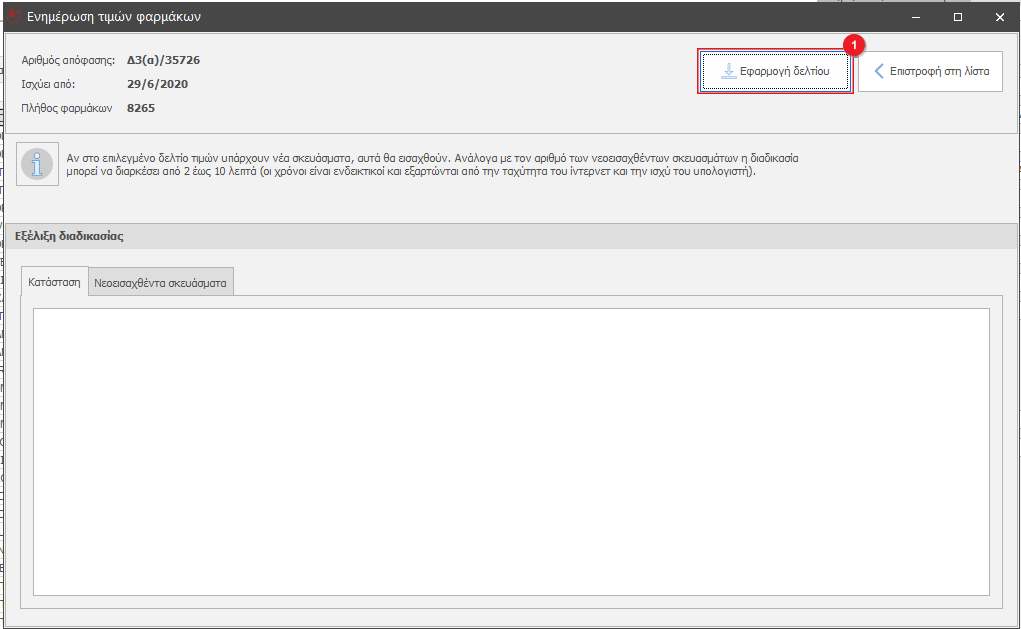Open the Νεοεισαχθέντα σκευάσματα tab
1021x629 pixels.
[x=160, y=283]
